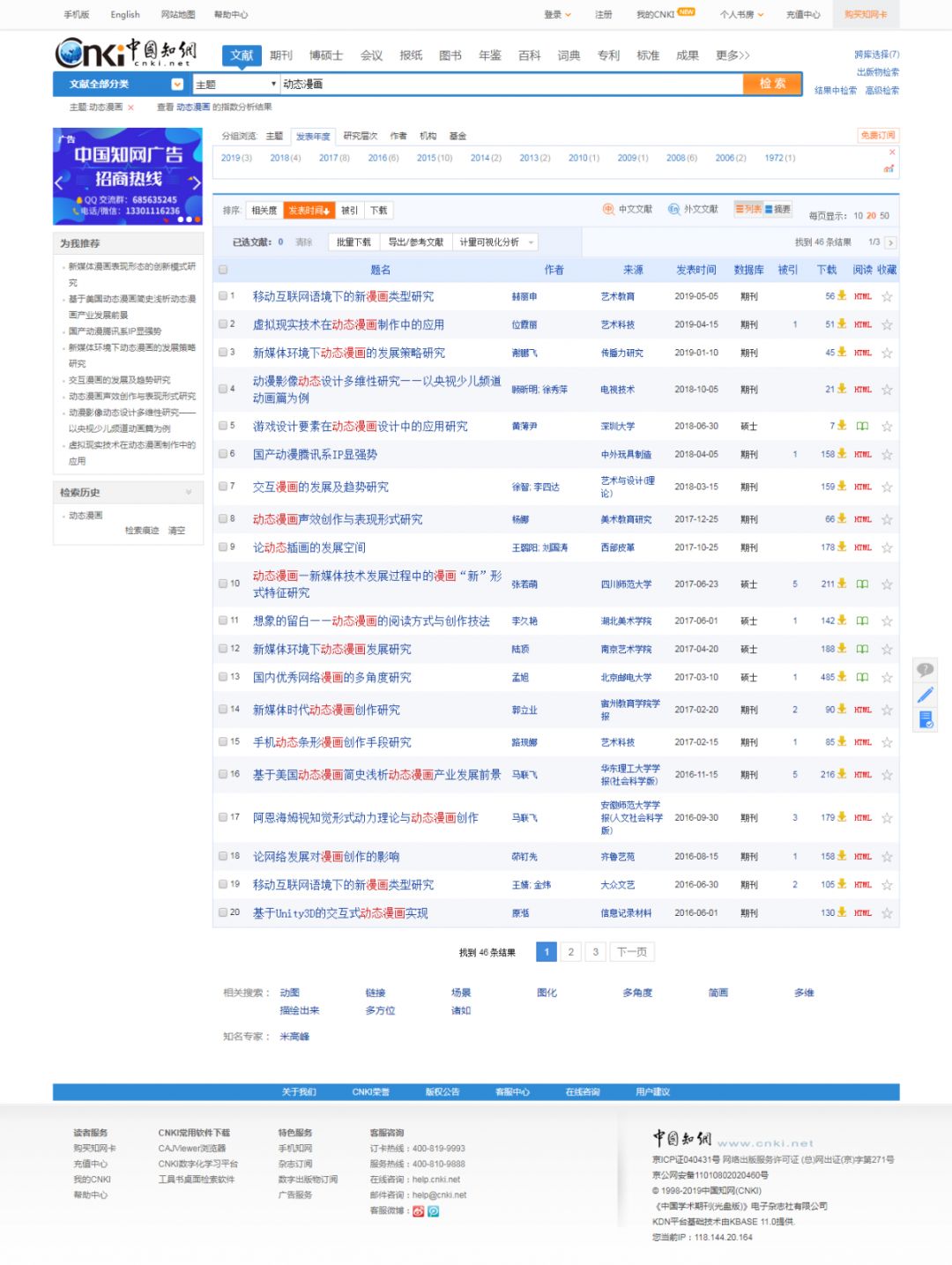952x1265 pixels.
Task: Favorite the article in row 1 with star
Action: pyautogui.click(x=887, y=296)
